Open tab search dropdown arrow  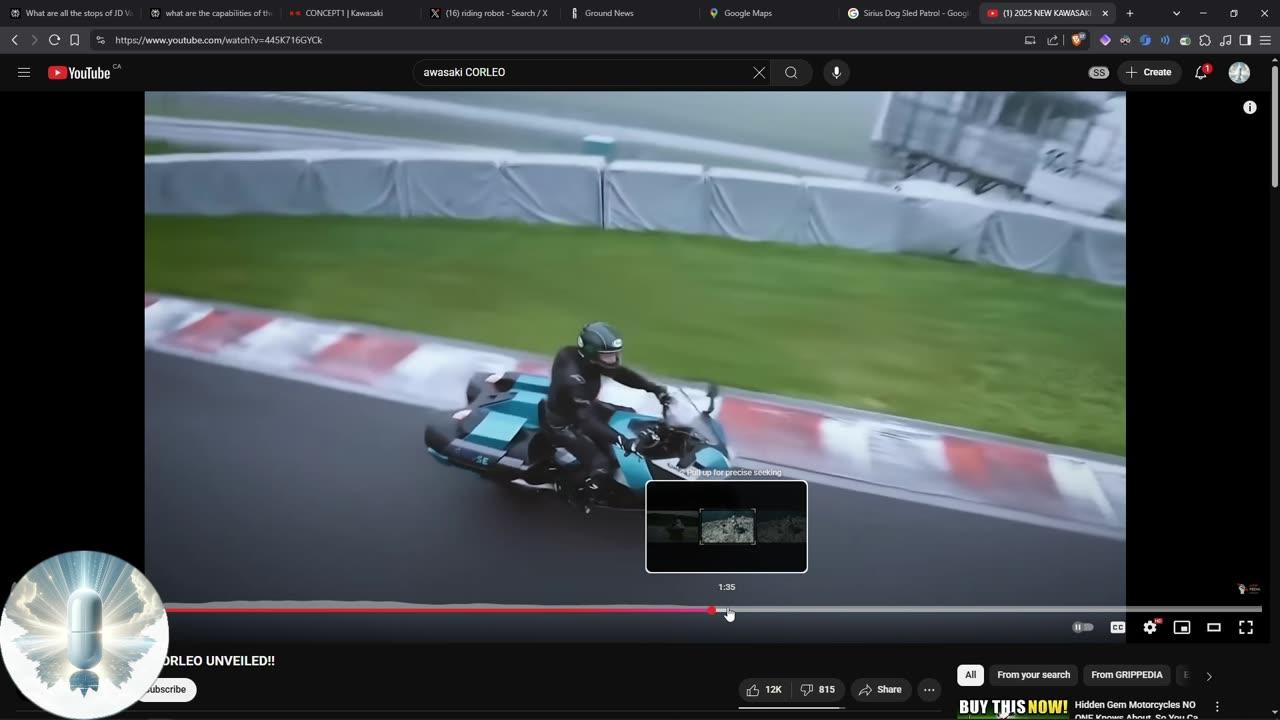click(1176, 13)
